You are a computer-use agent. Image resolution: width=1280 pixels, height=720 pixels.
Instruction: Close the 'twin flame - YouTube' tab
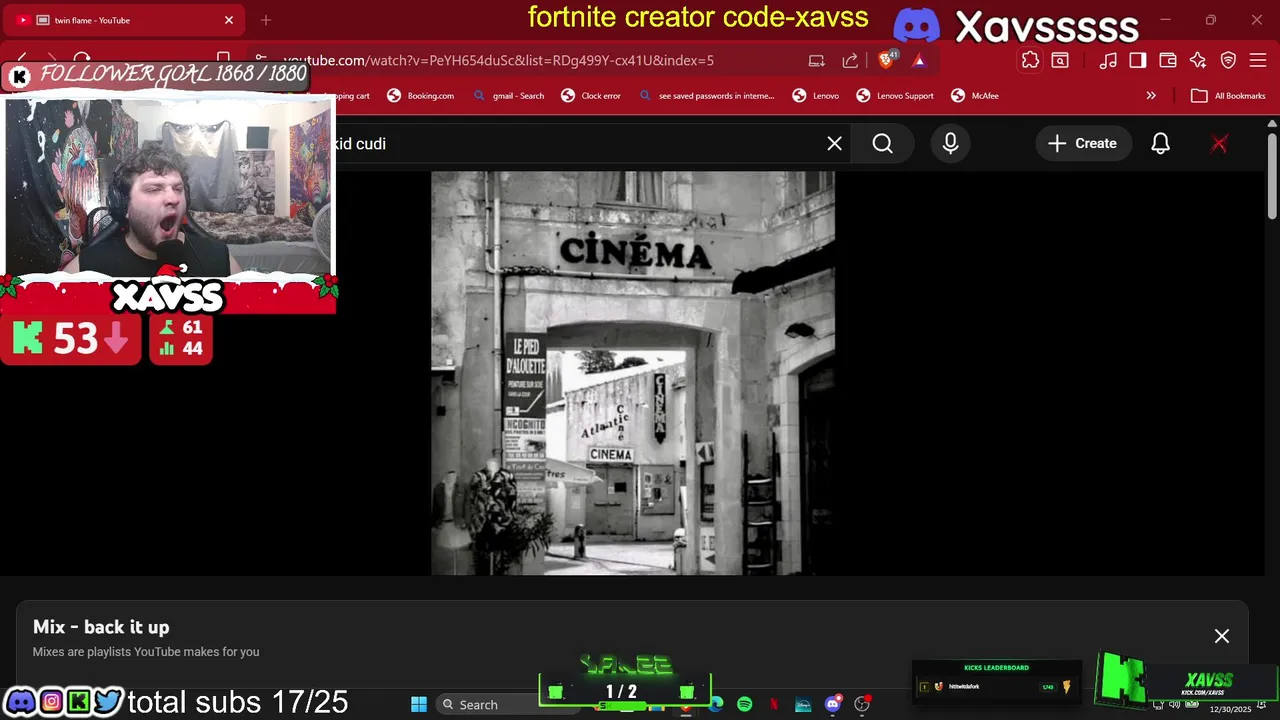click(229, 20)
